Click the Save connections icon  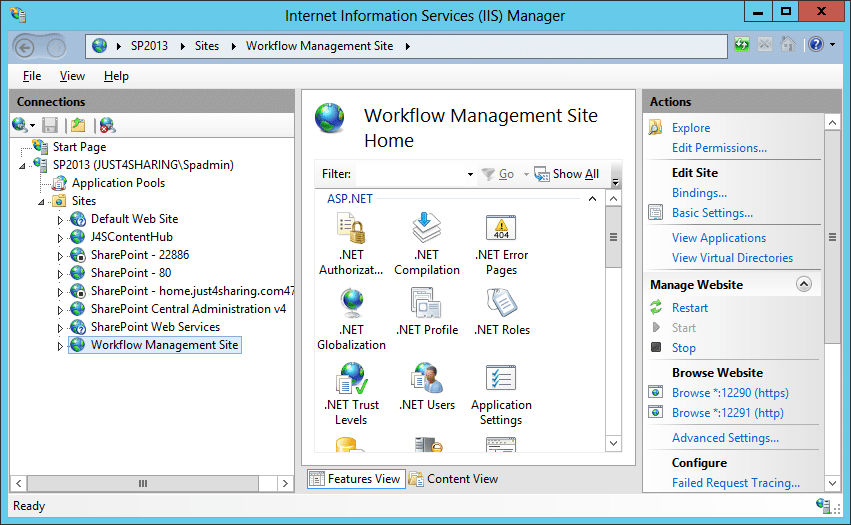pyautogui.click(x=50, y=125)
